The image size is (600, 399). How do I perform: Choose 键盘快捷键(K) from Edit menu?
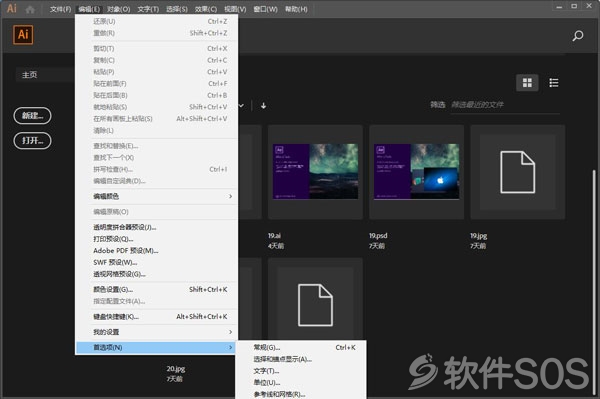pos(157,317)
